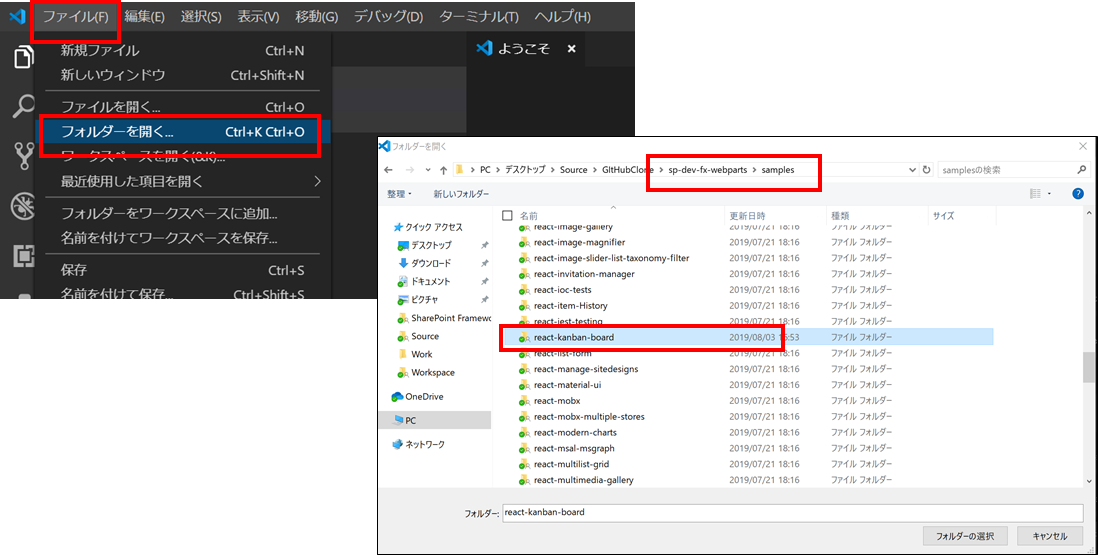Screen dimensions: 1098x555
Task: Click sp-dev-fx-webparts in breadcrumb path
Action: [x=707, y=170]
